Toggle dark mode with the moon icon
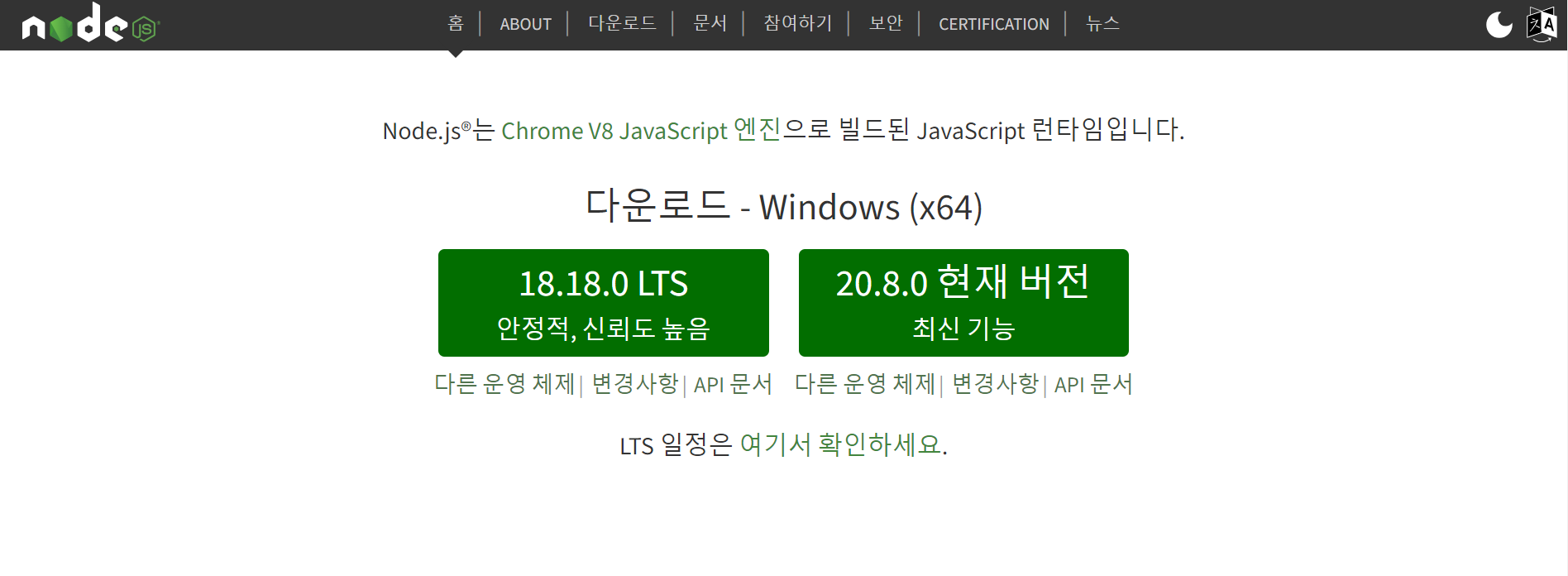Viewport: 1568px width, 576px height. [x=1499, y=25]
